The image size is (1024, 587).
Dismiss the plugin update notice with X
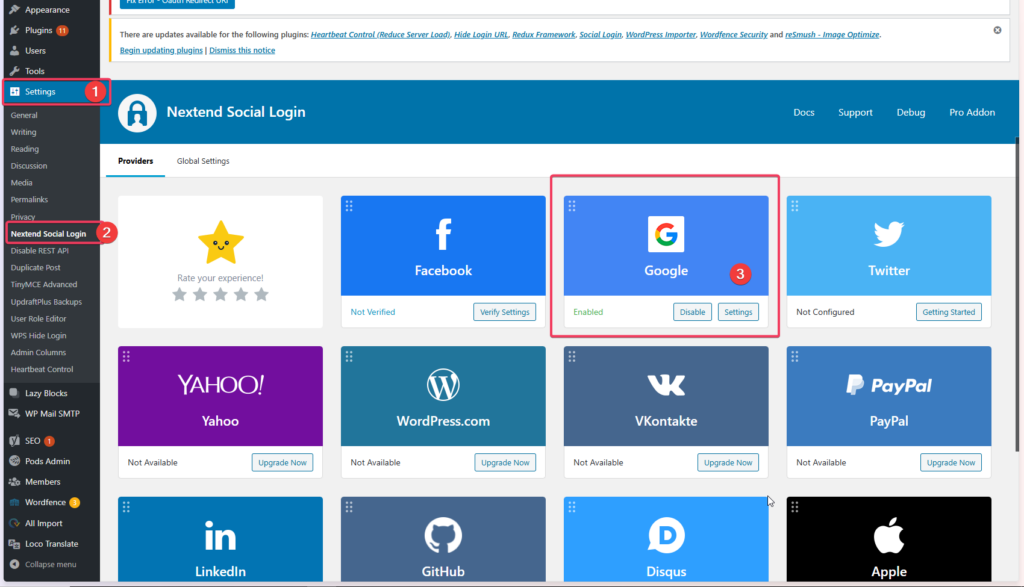pos(997,30)
